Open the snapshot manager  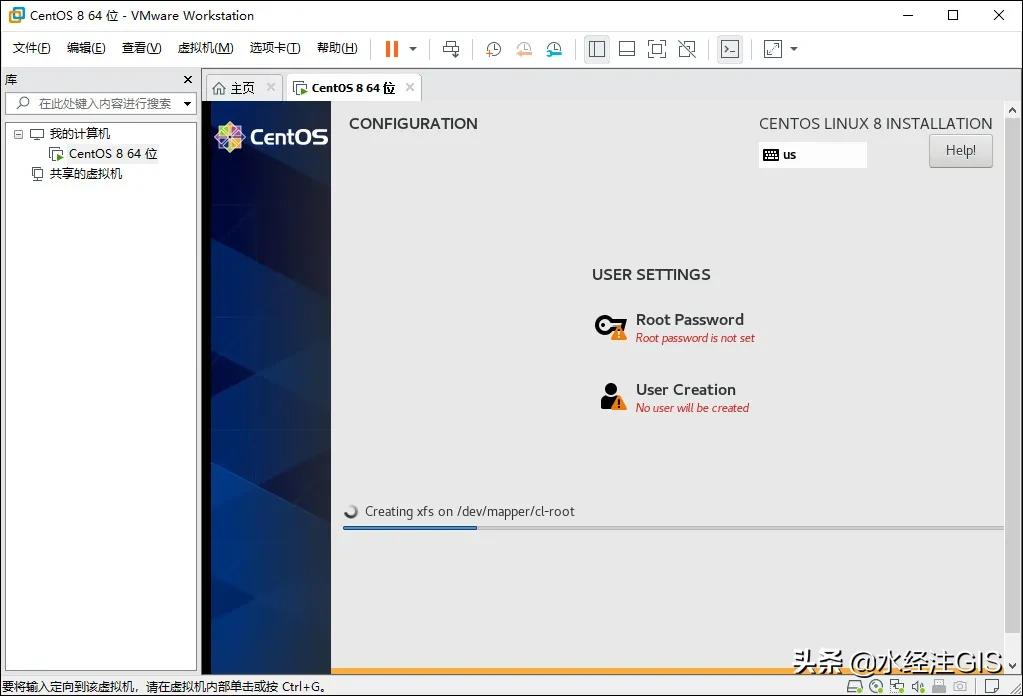pyautogui.click(x=553, y=48)
